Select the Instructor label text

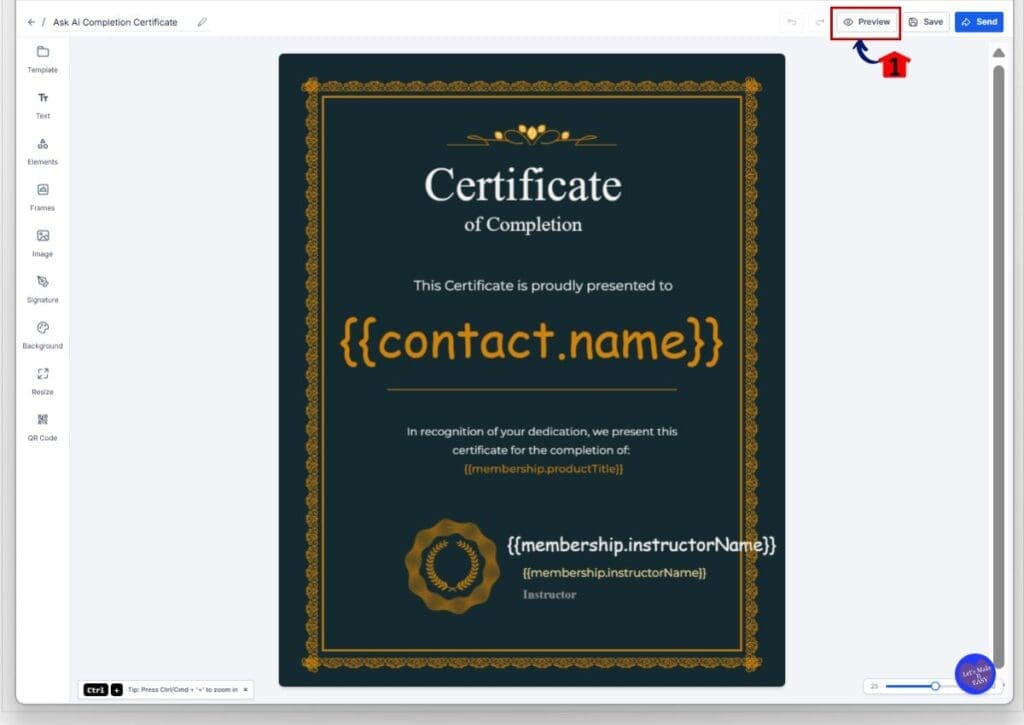pyautogui.click(x=549, y=595)
